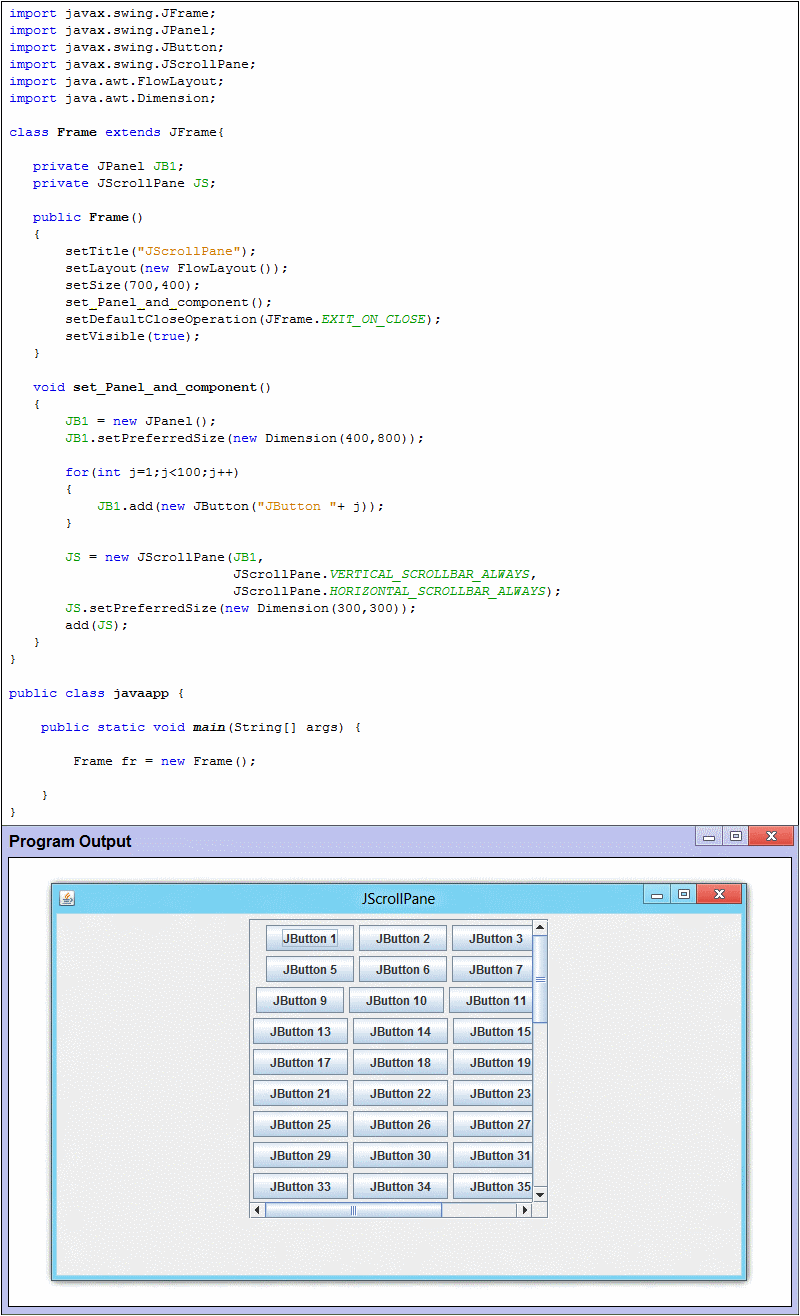This screenshot has height=1316, width=800.
Task: Click the JButton 3 button
Action: (492, 939)
